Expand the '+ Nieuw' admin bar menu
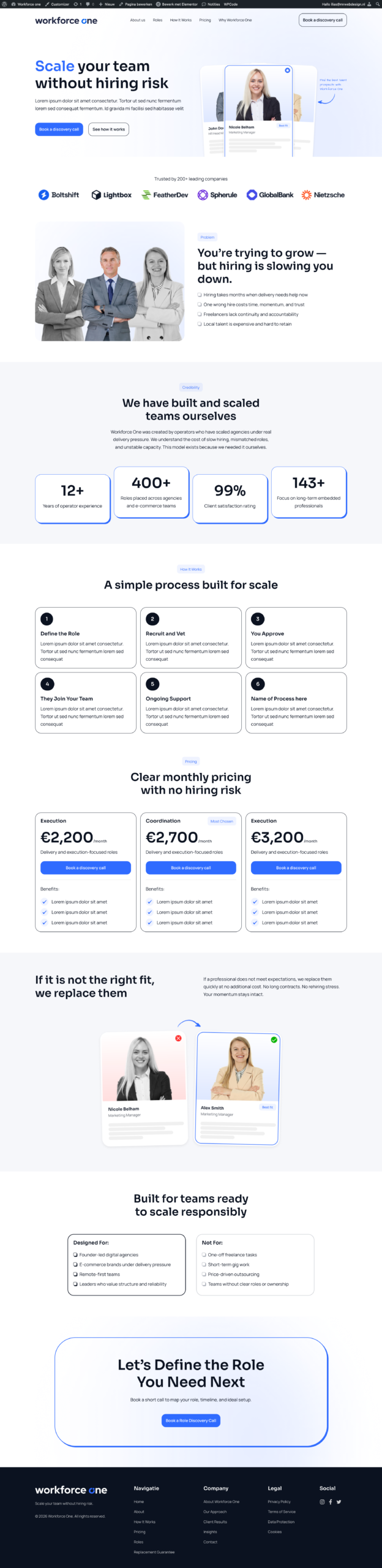The width and height of the screenshot is (382, 1568). (x=107, y=4)
